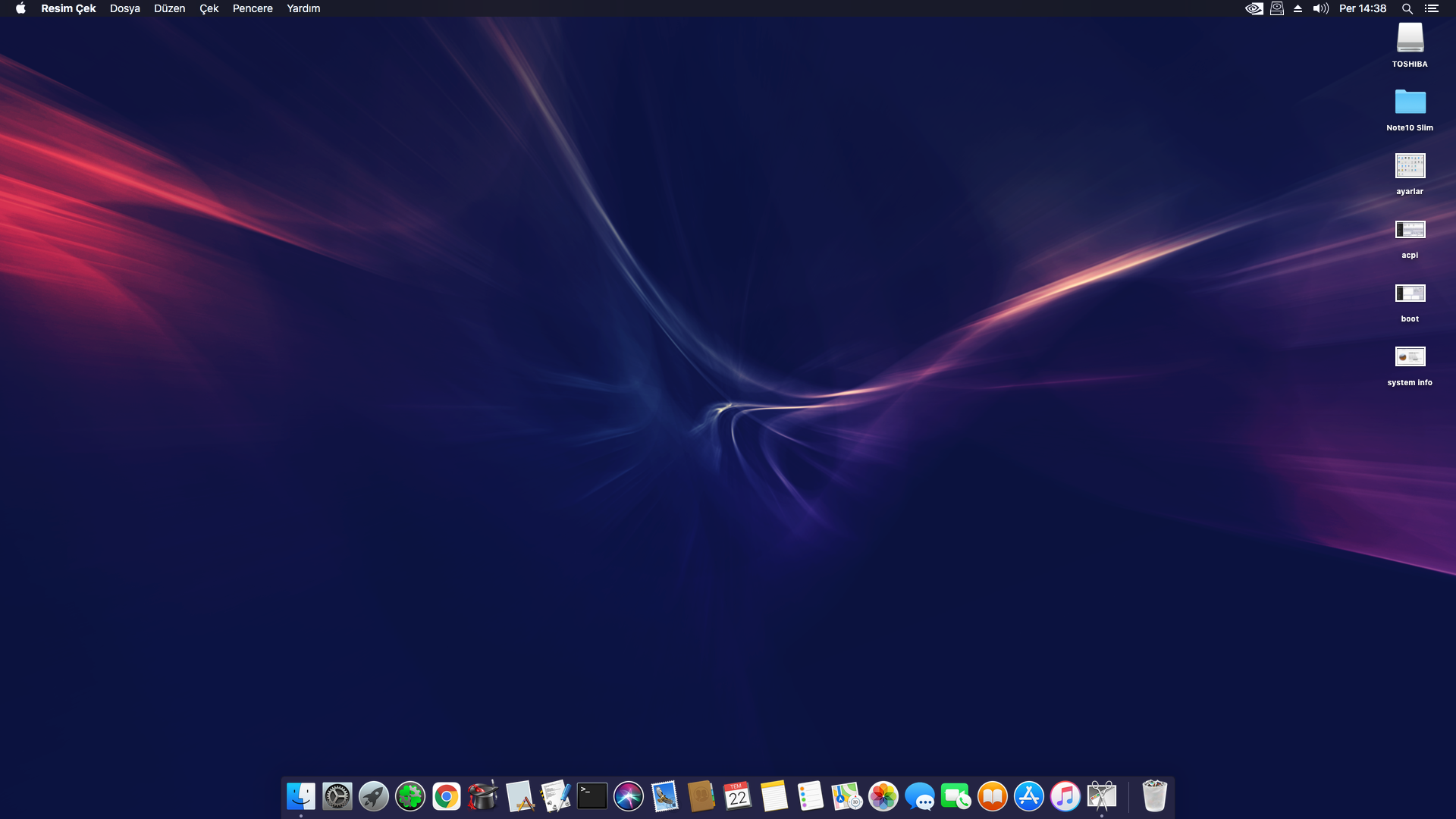Open Finder from the dock

pyautogui.click(x=301, y=796)
